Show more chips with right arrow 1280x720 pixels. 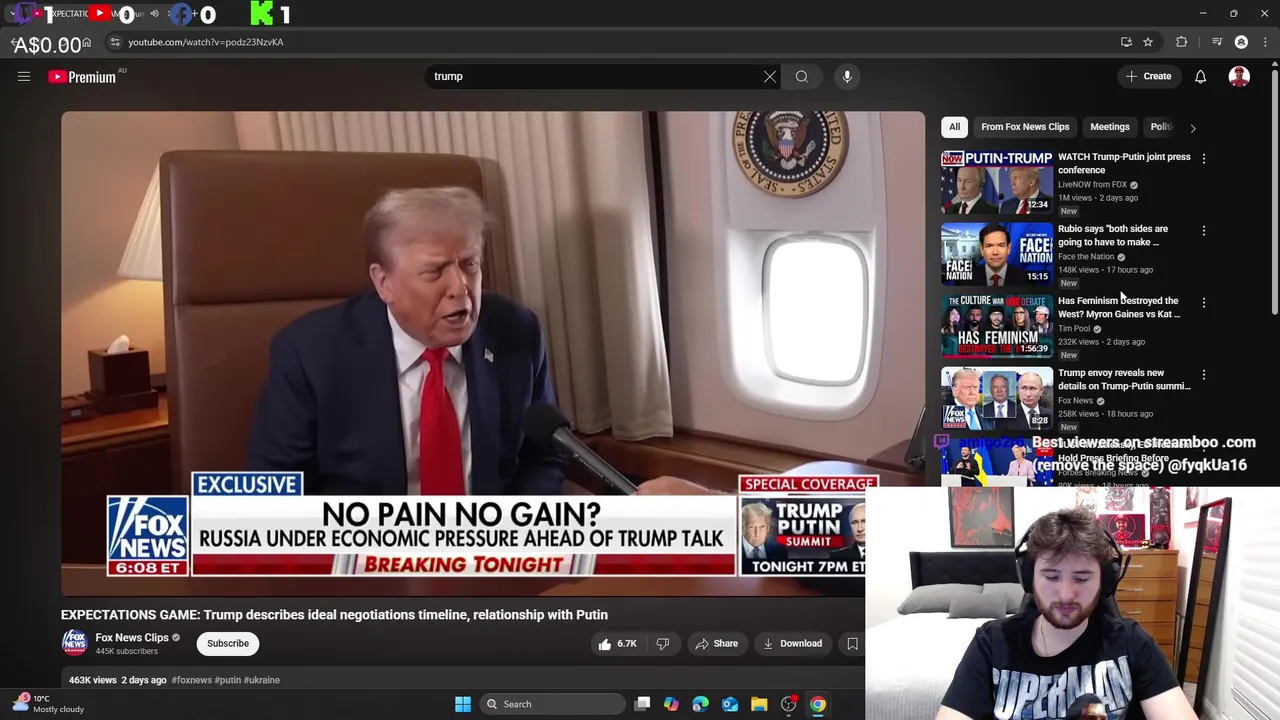(x=1193, y=128)
